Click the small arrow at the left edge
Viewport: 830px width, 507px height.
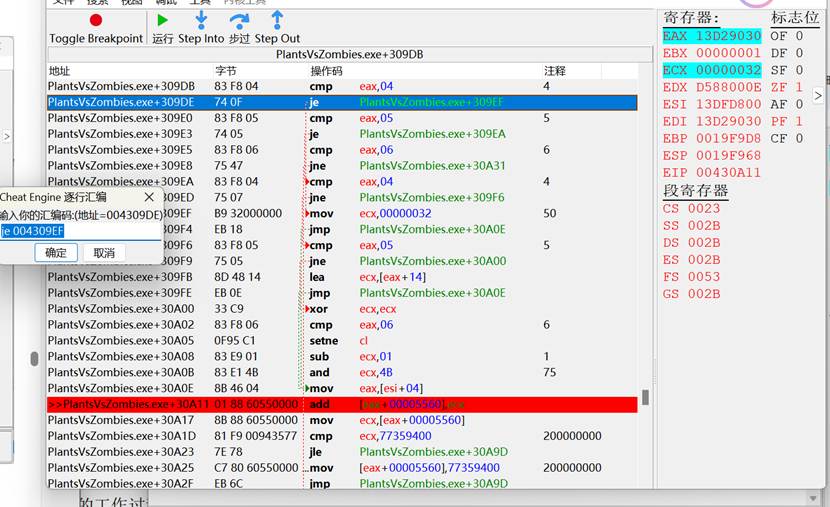click(x=6, y=137)
